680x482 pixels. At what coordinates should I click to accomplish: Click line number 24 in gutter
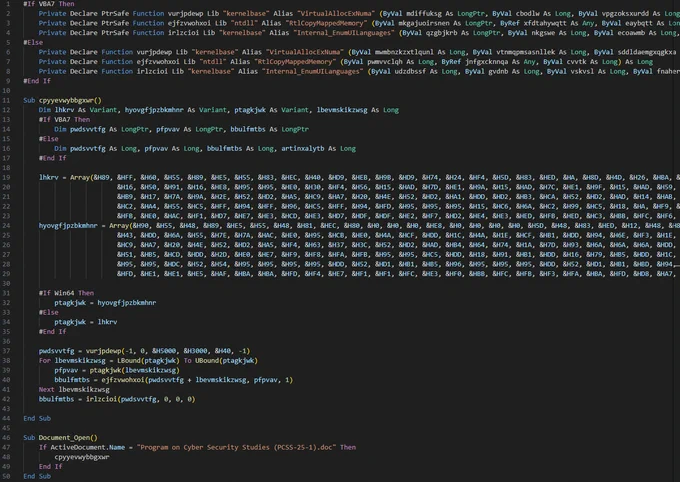pyautogui.click(x=6, y=226)
